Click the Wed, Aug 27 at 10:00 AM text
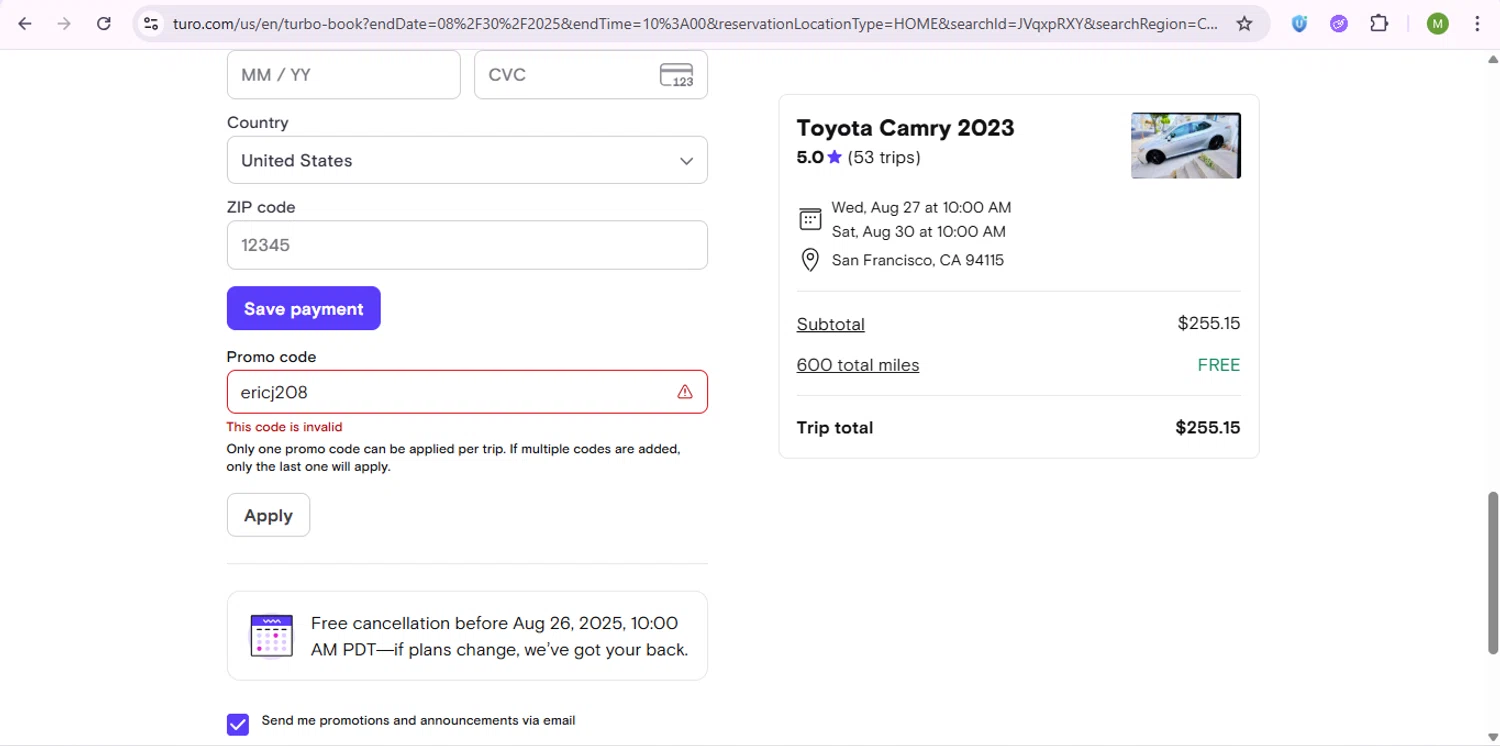The image size is (1500, 746). [921, 208]
